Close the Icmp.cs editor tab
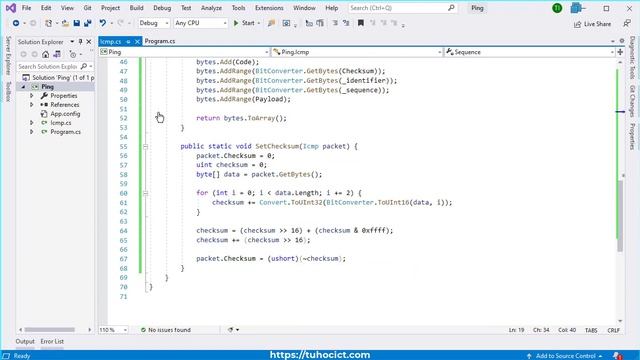 [x=137, y=42]
